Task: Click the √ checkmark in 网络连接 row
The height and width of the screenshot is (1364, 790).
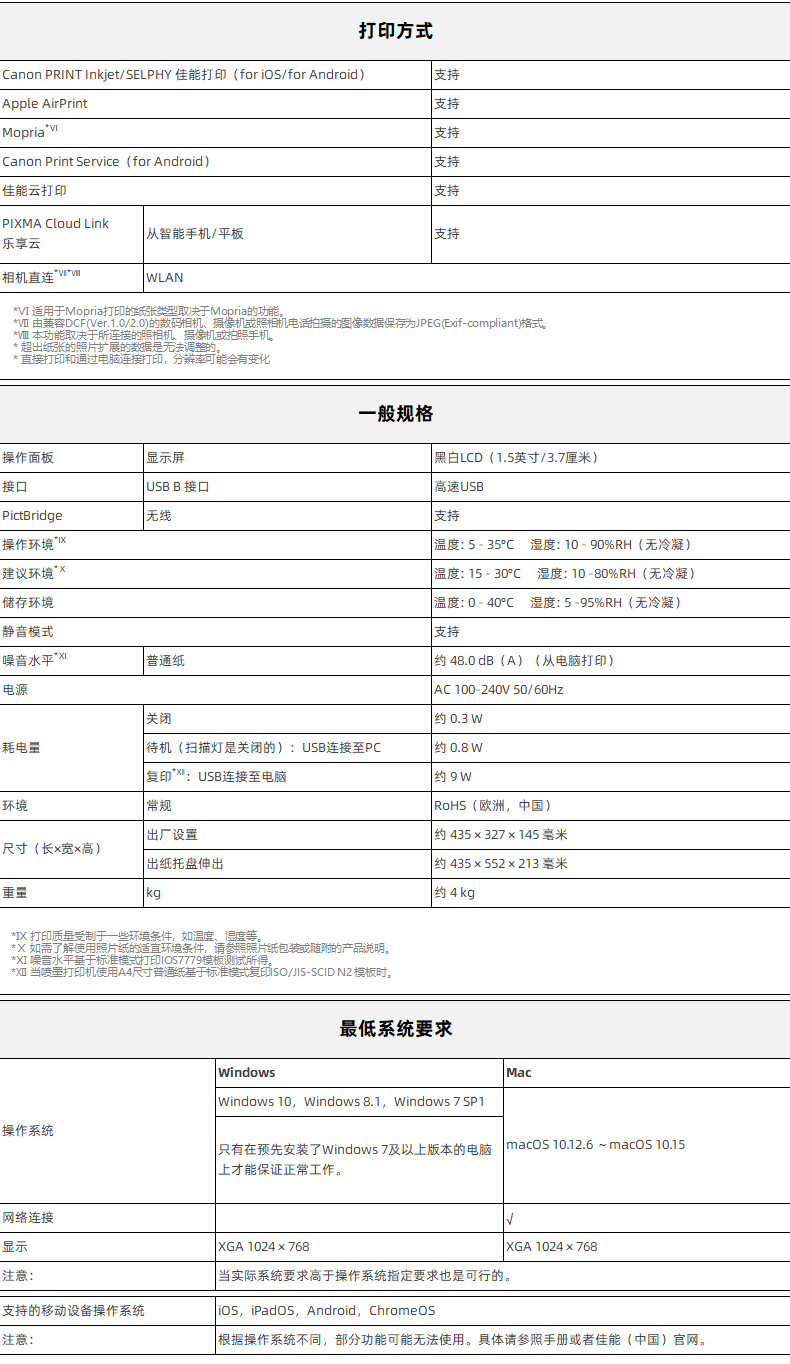Action: click(x=510, y=1217)
